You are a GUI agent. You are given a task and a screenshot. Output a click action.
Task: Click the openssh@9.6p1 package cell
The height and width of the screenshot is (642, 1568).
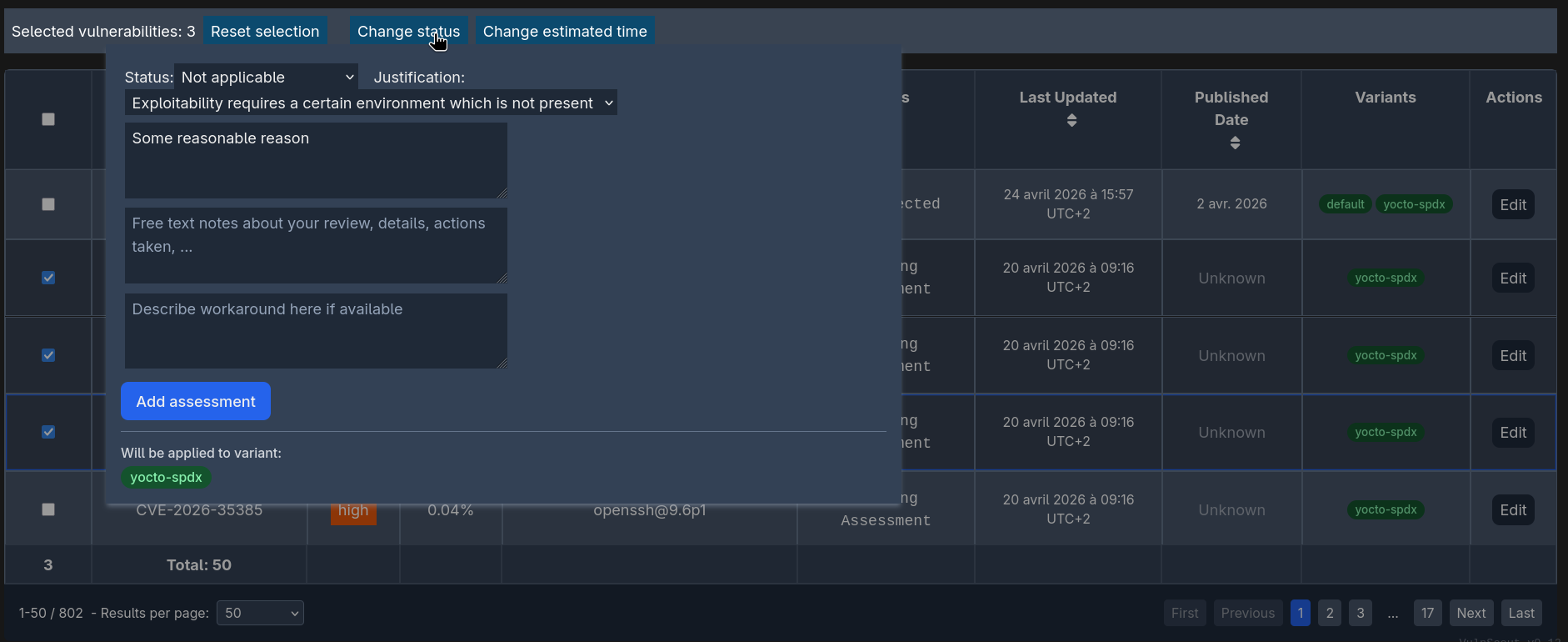tap(650, 509)
